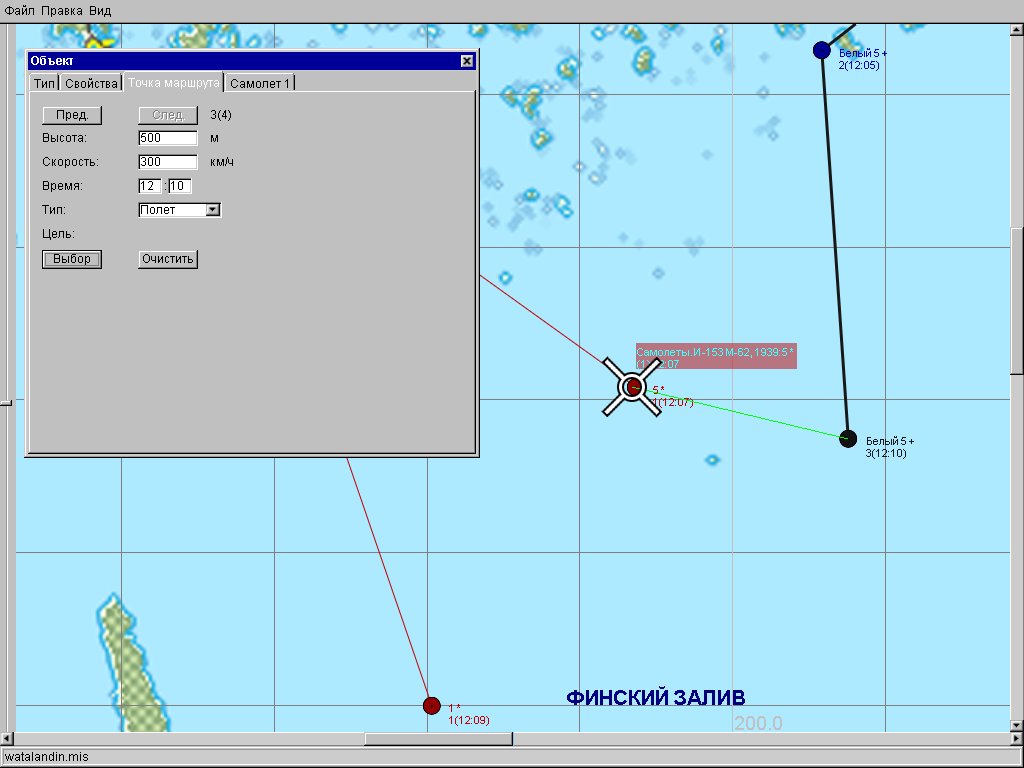
Task: Click the Очистить button
Action: tap(168, 259)
